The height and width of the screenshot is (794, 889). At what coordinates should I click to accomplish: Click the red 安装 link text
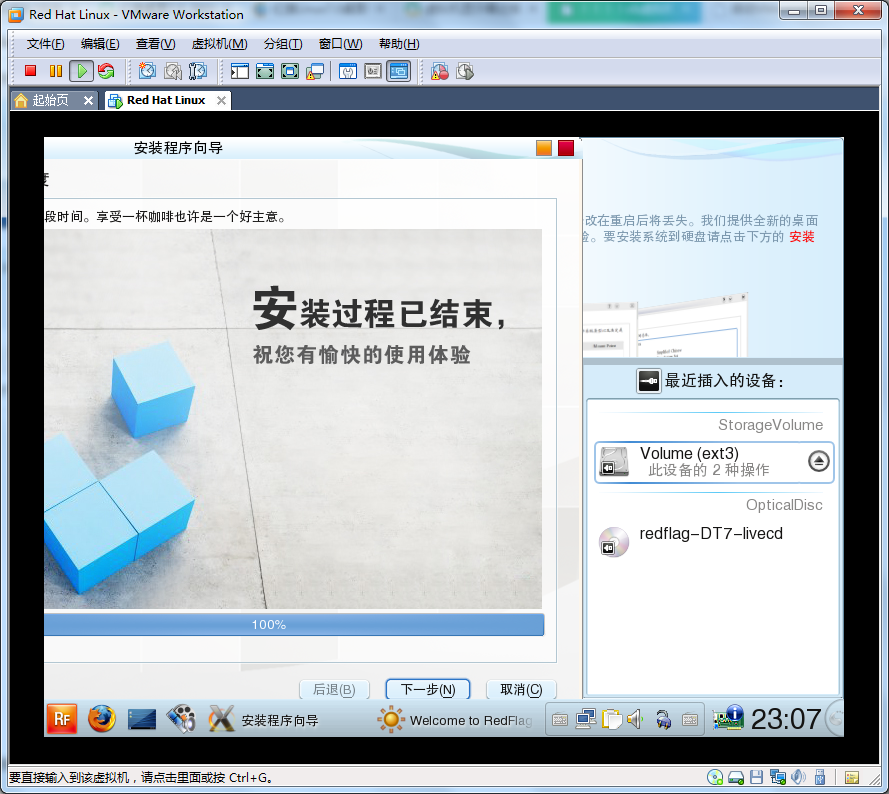pos(802,236)
